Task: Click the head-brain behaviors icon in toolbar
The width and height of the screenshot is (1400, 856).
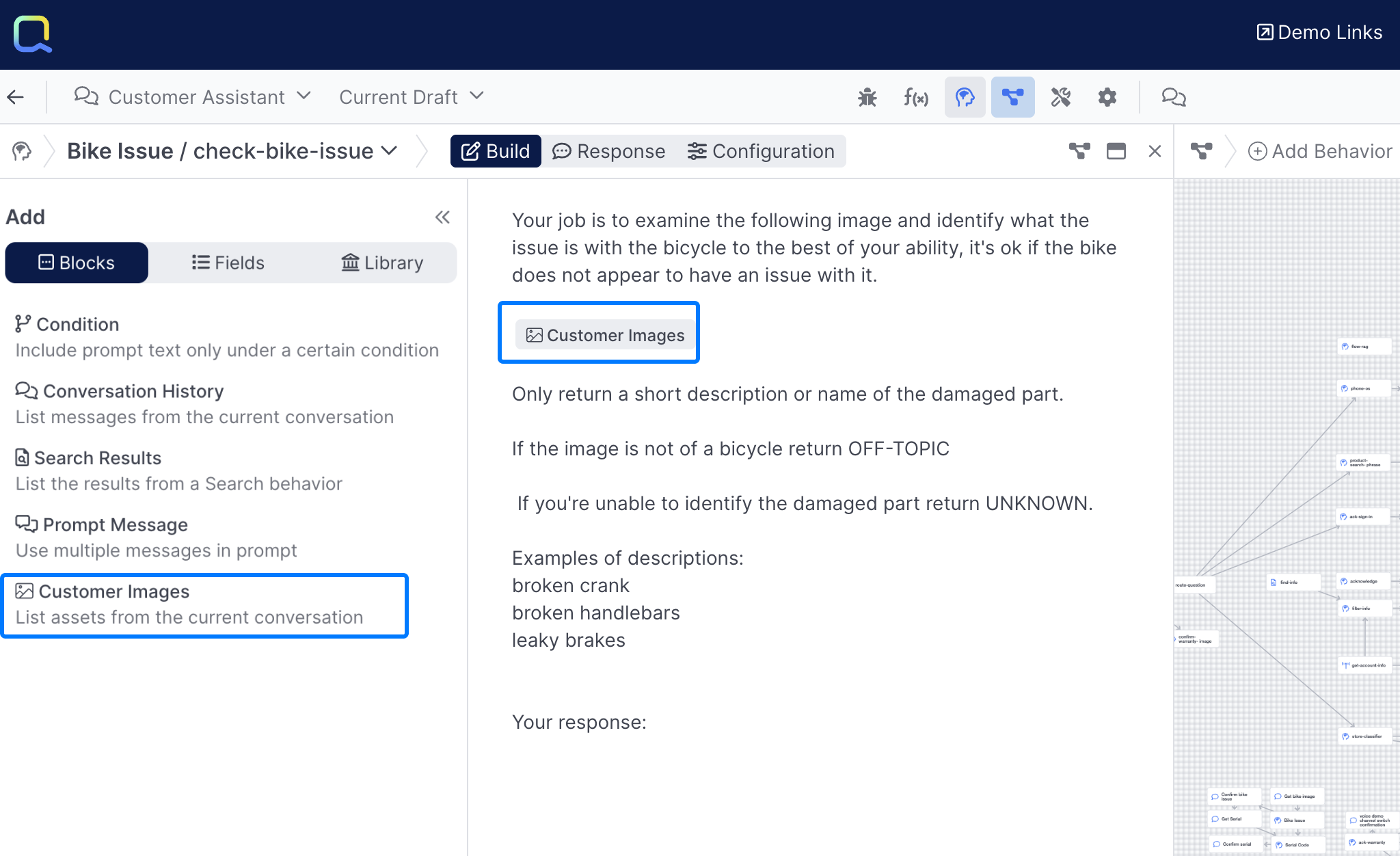Action: coord(965,97)
